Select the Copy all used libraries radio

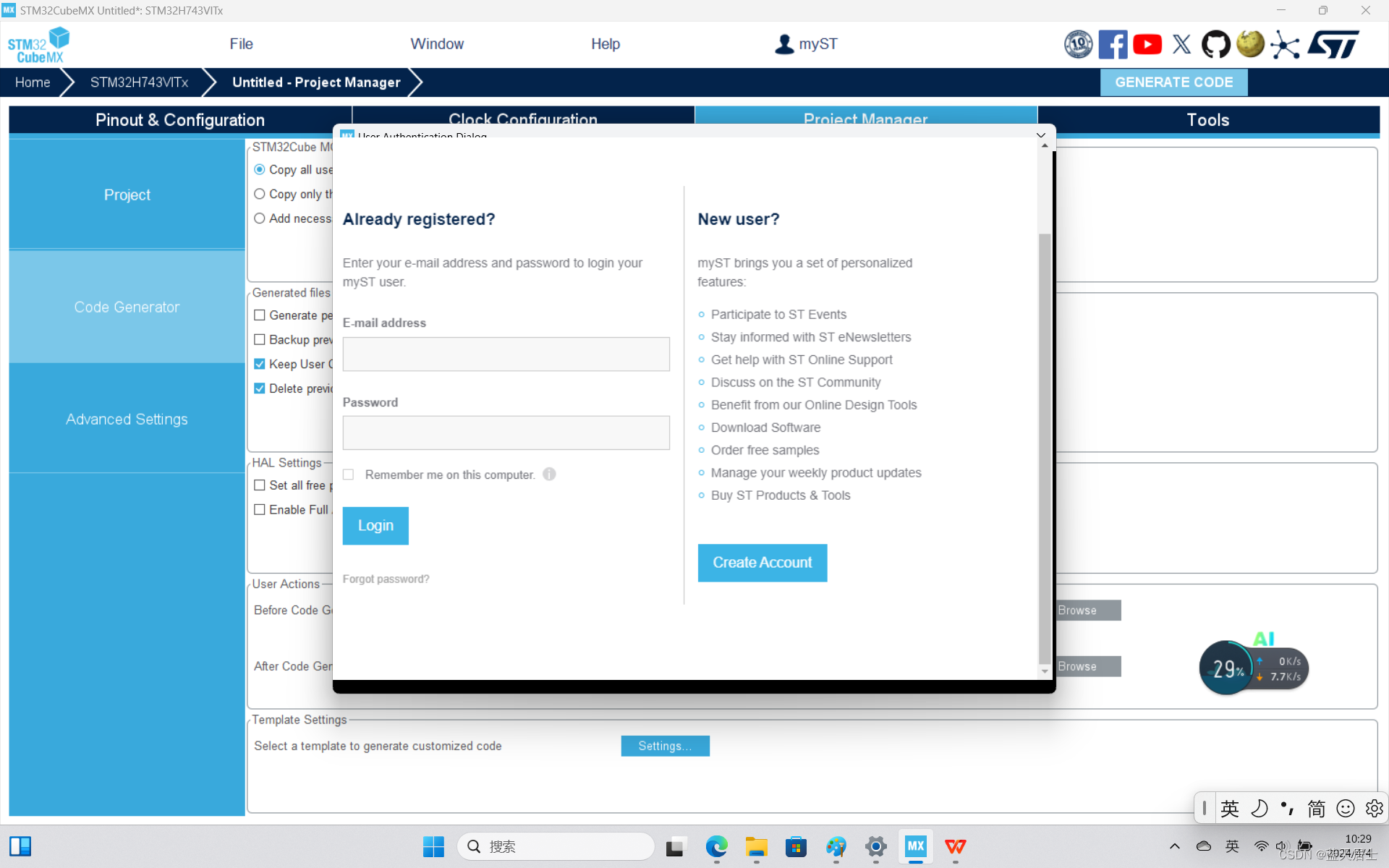(260, 169)
